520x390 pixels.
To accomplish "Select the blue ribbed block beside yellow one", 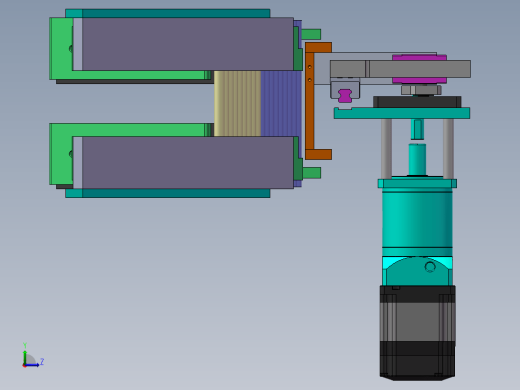I will (x=281, y=103).
